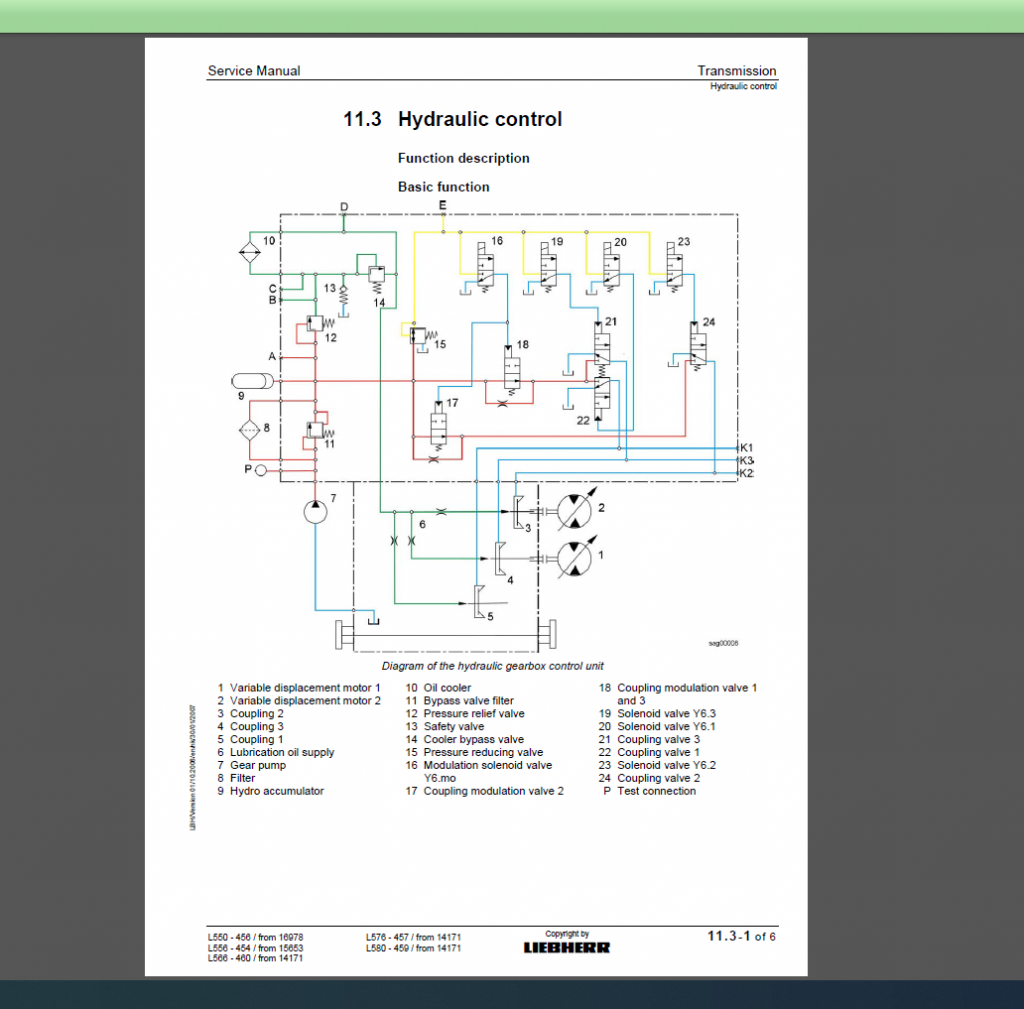Click Service Manual in the page header
The height and width of the screenshot is (1009, 1024).
coord(253,71)
